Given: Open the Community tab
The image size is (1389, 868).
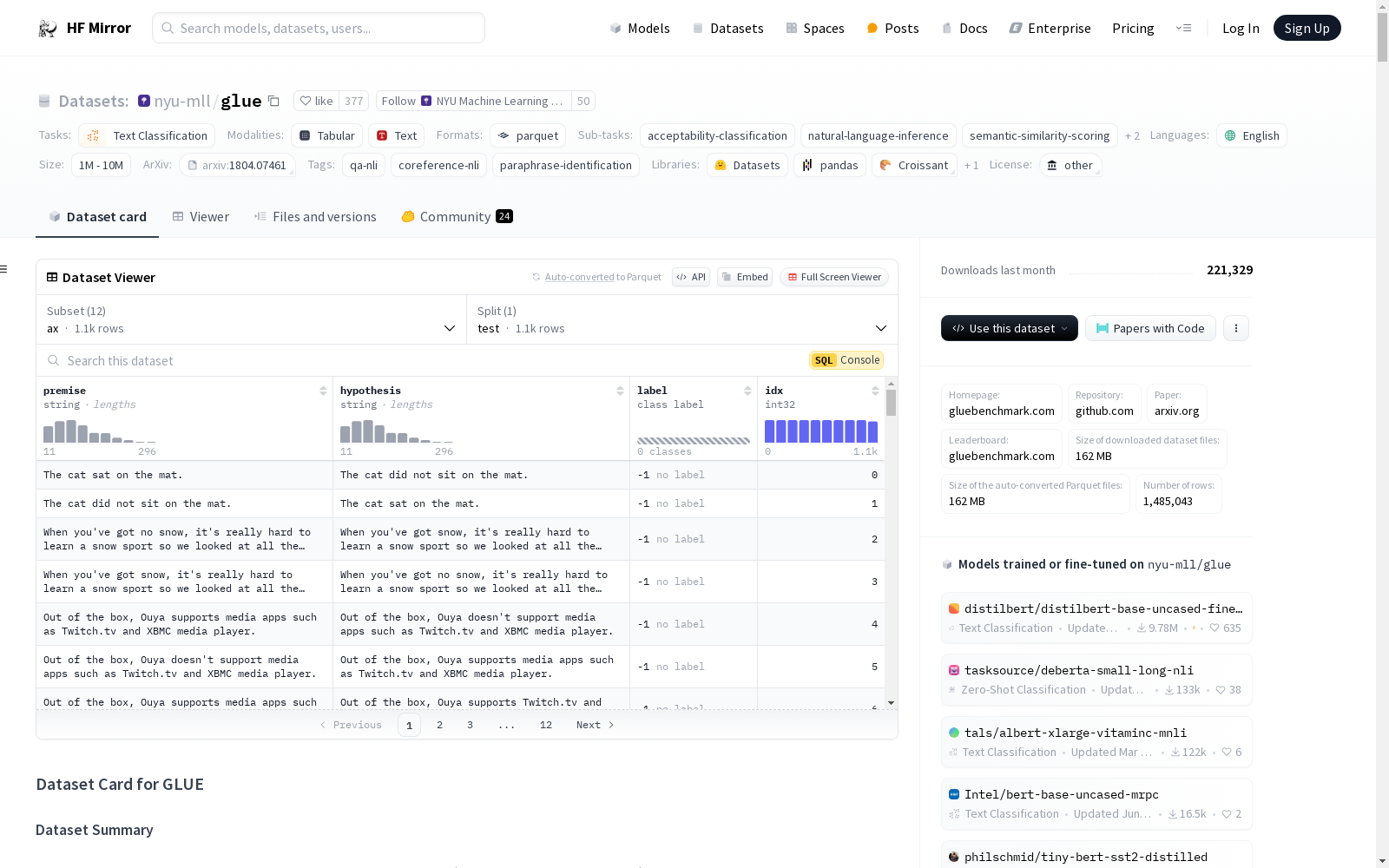Looking at the screenshot, I should 457,216.
